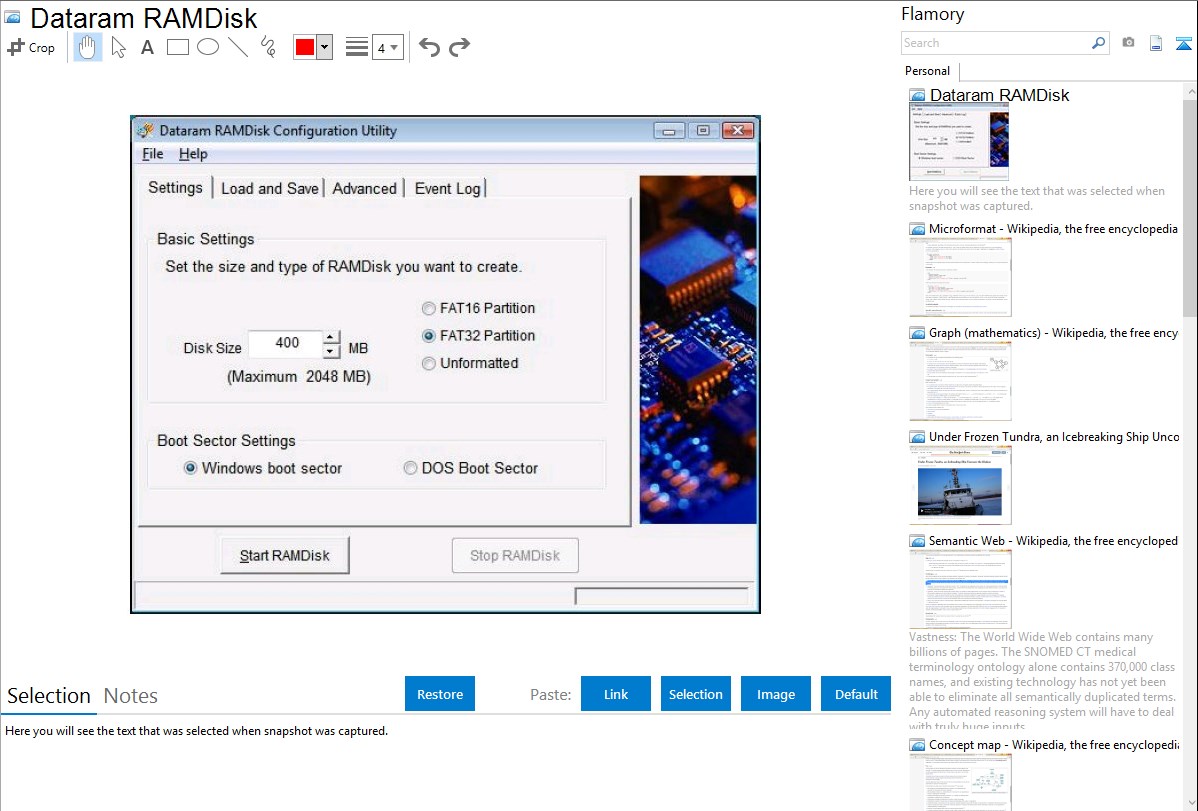Redo the annotation
This screenshot has height=811, width=1198.
click(459, 47)
